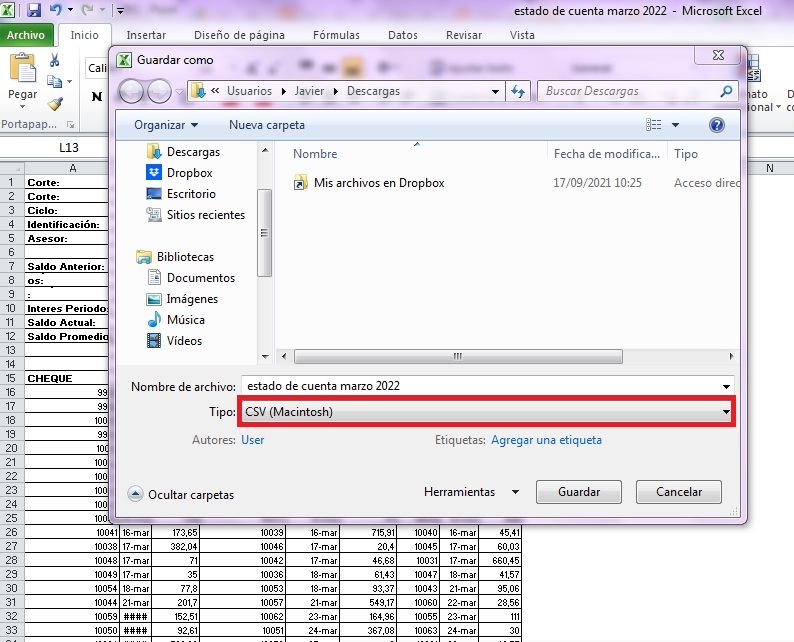Collapse folders with Ocultar carpetas
The image size is (794, 642).
coord(181,494)
